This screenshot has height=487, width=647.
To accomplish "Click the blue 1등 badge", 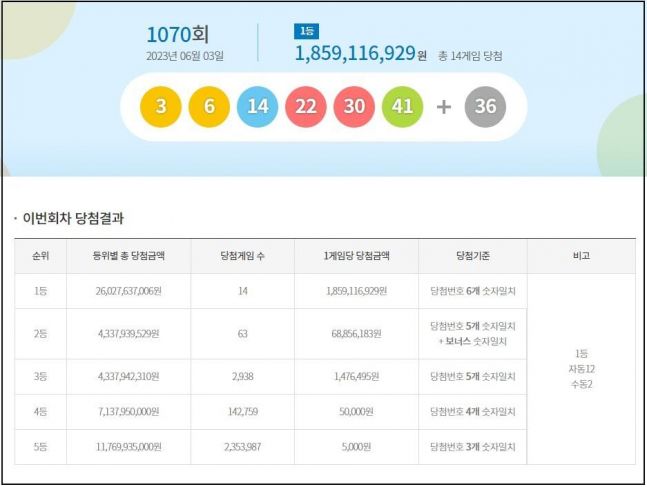I will (x=305, y=31).
